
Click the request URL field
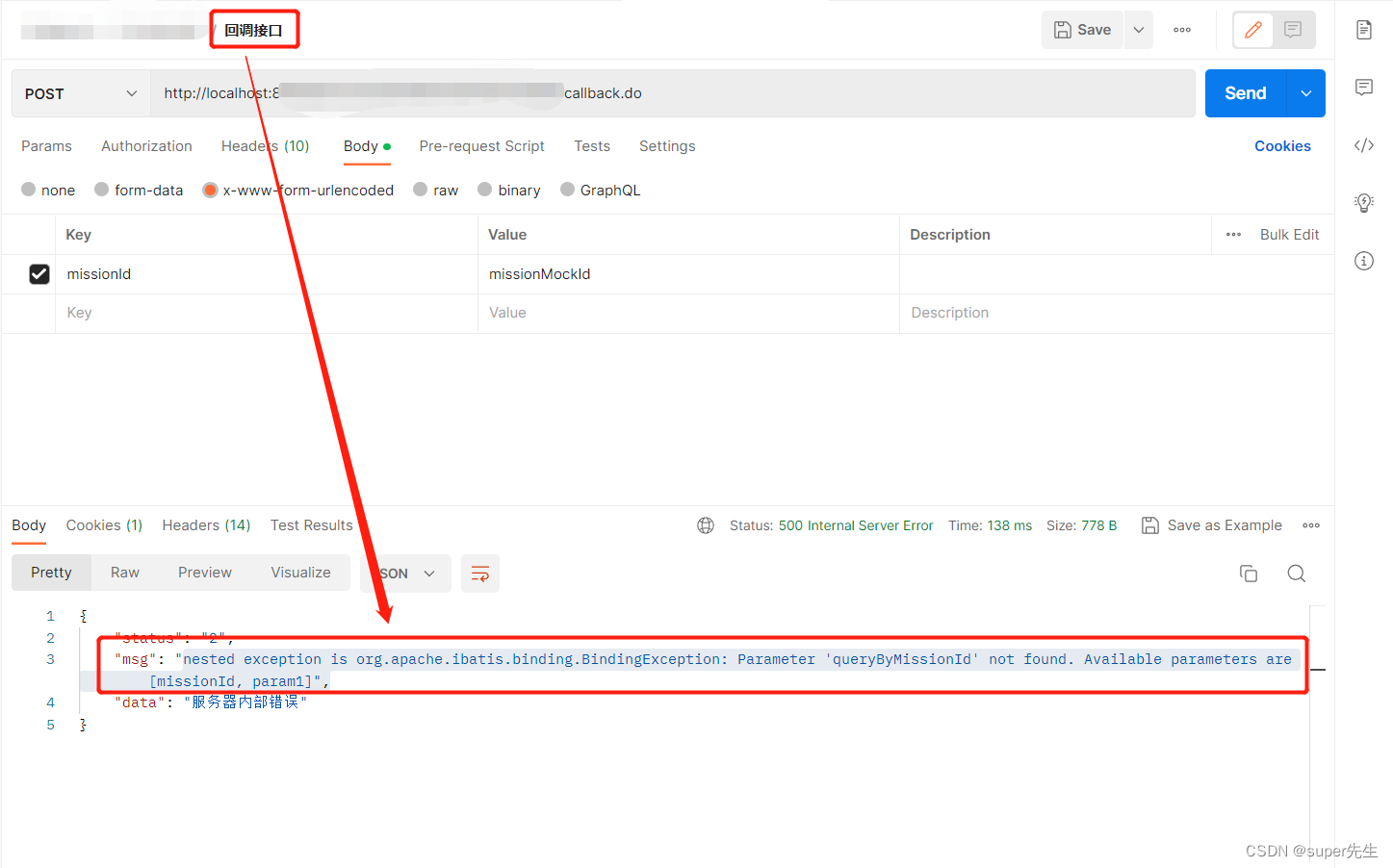(x=672, y=93)
